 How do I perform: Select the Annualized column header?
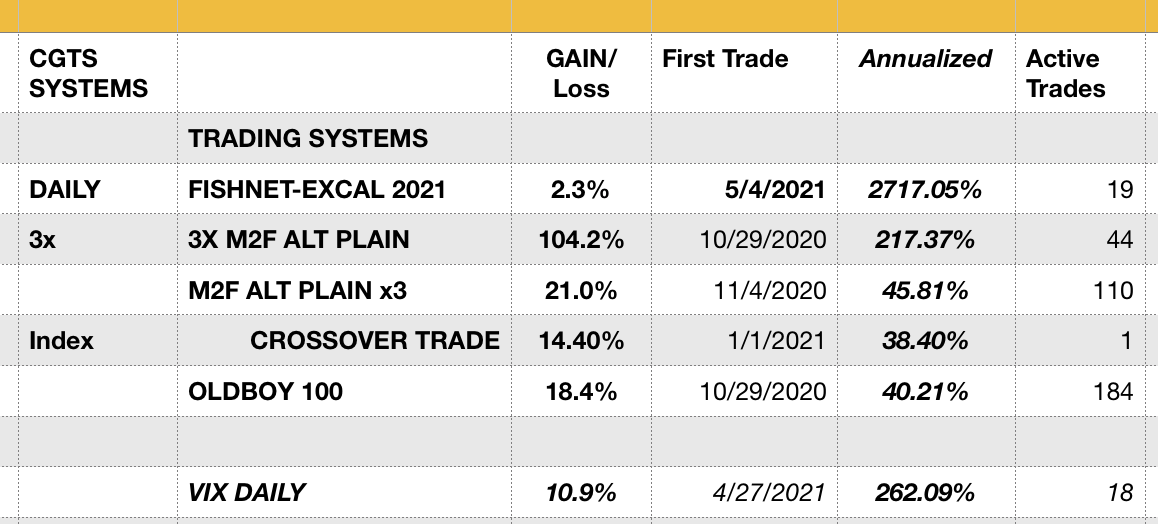point(925,59)
